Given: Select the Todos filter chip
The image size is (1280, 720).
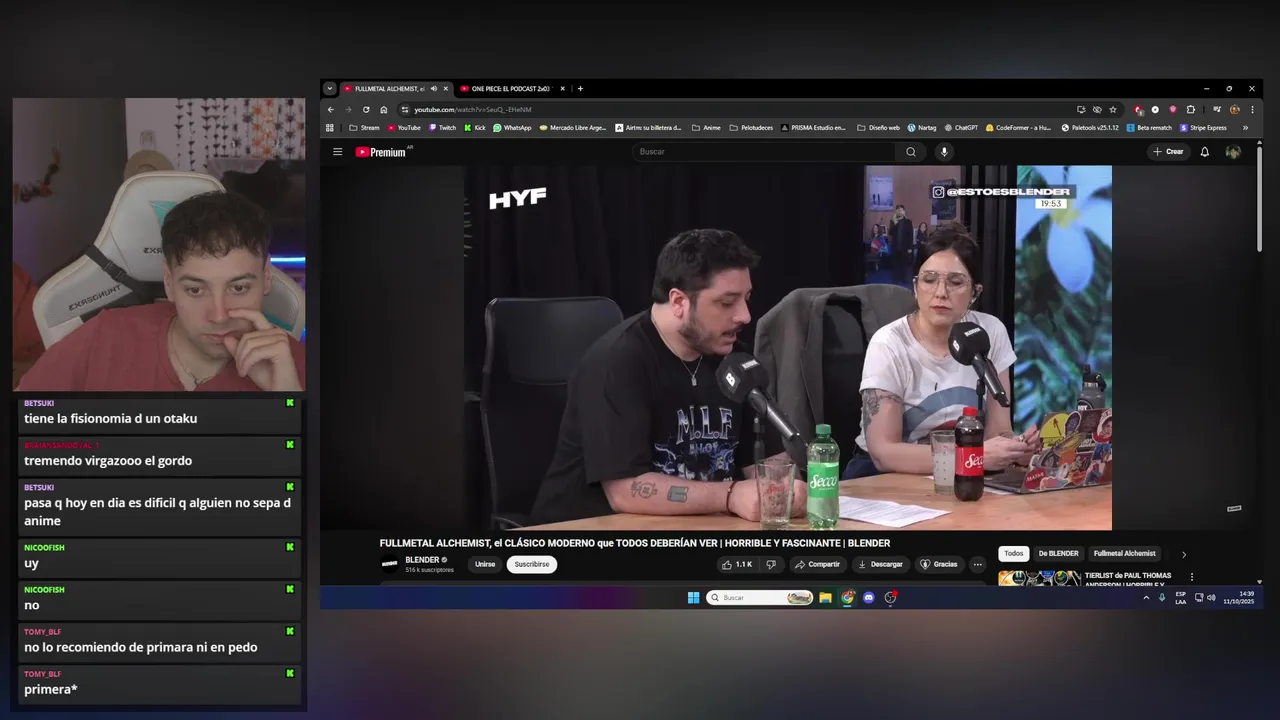Looking at the screenshot, I should pos(1014,554).
